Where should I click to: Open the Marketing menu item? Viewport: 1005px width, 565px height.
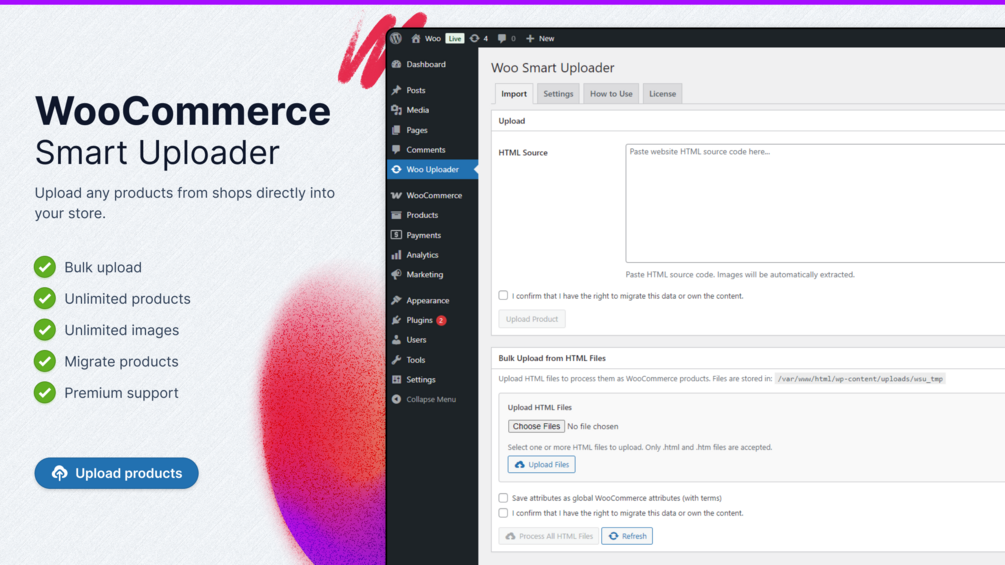coord(432,274)
